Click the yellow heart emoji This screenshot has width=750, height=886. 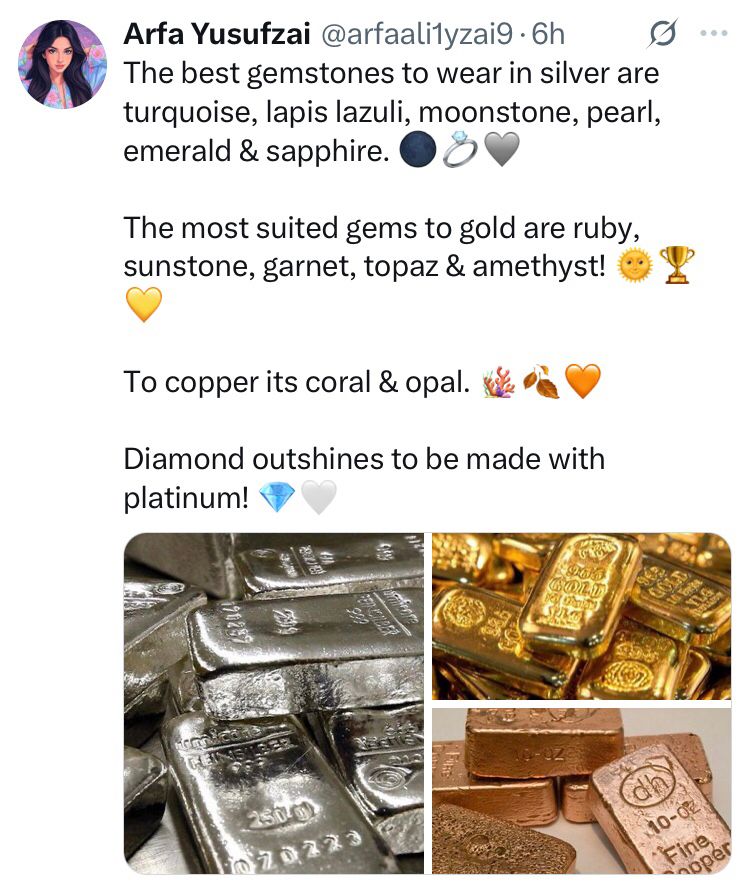(143, 304)
